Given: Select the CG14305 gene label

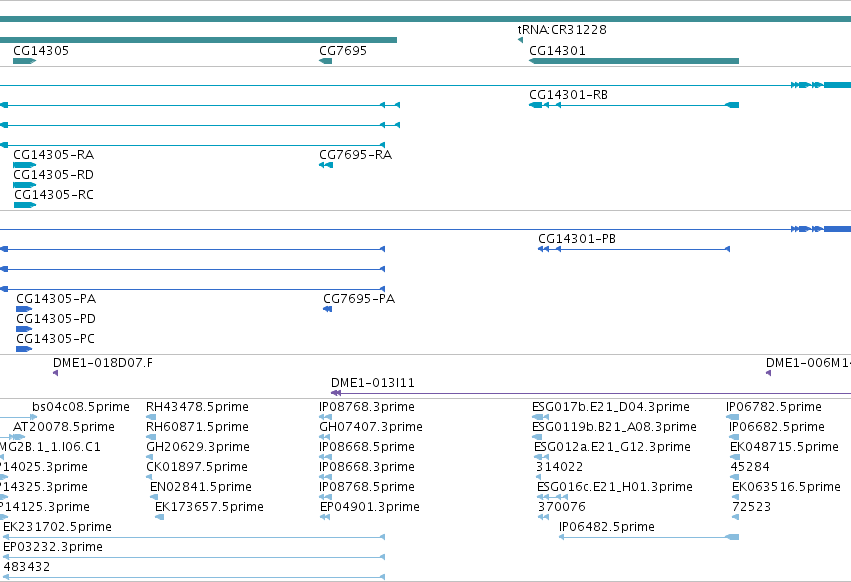Looking at the screenshot, I should pos(41,50).
